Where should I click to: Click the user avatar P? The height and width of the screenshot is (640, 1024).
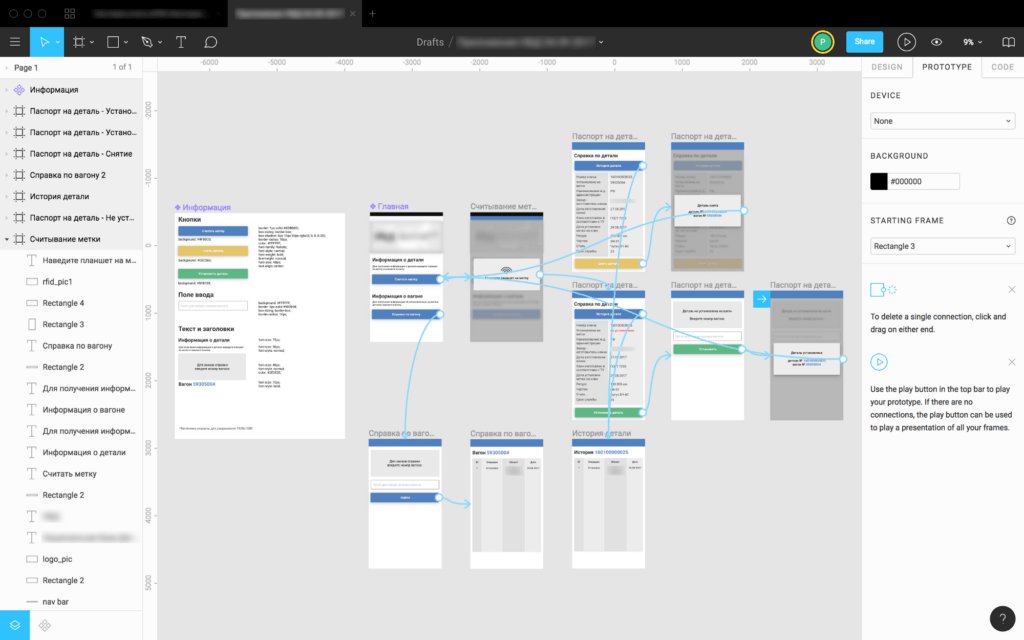(822, 42)
